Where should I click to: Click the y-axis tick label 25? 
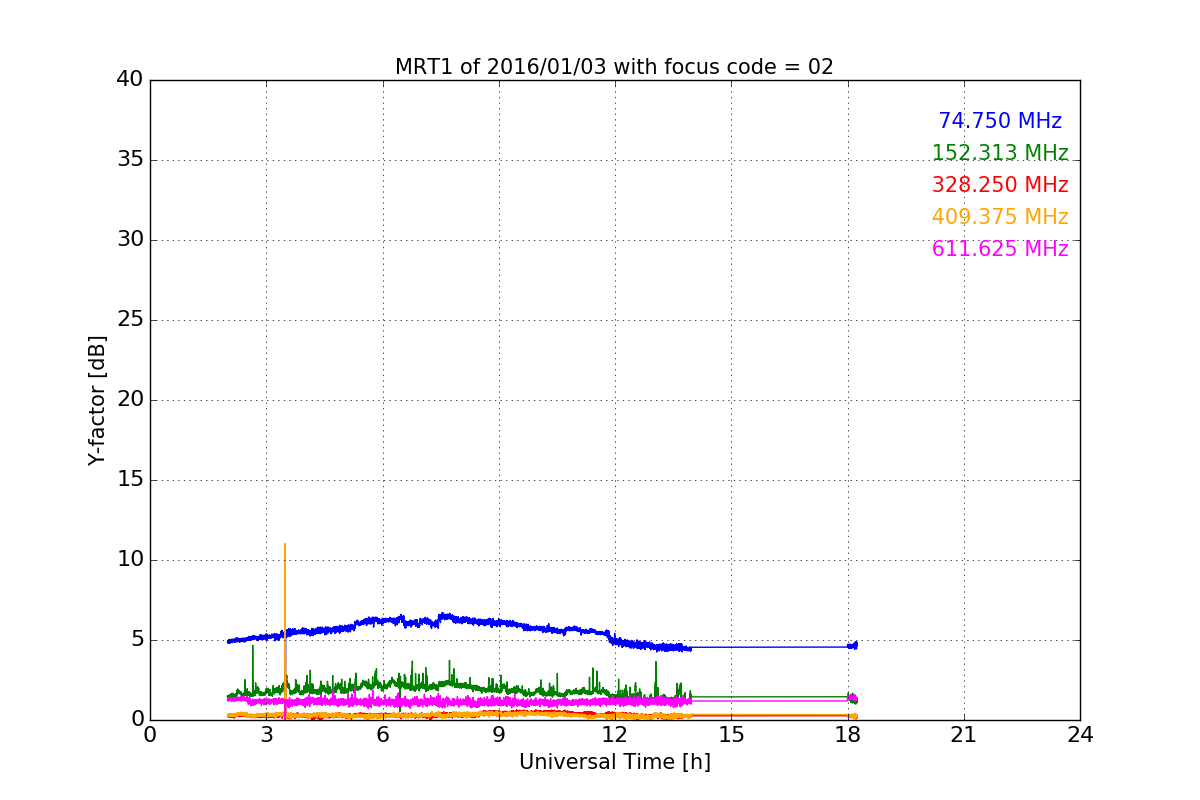(x=130, y=320)
